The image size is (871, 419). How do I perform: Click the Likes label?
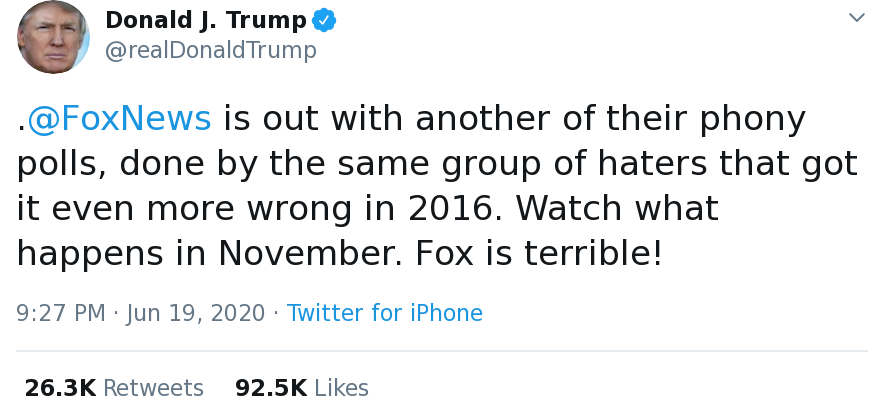point(341,388)
